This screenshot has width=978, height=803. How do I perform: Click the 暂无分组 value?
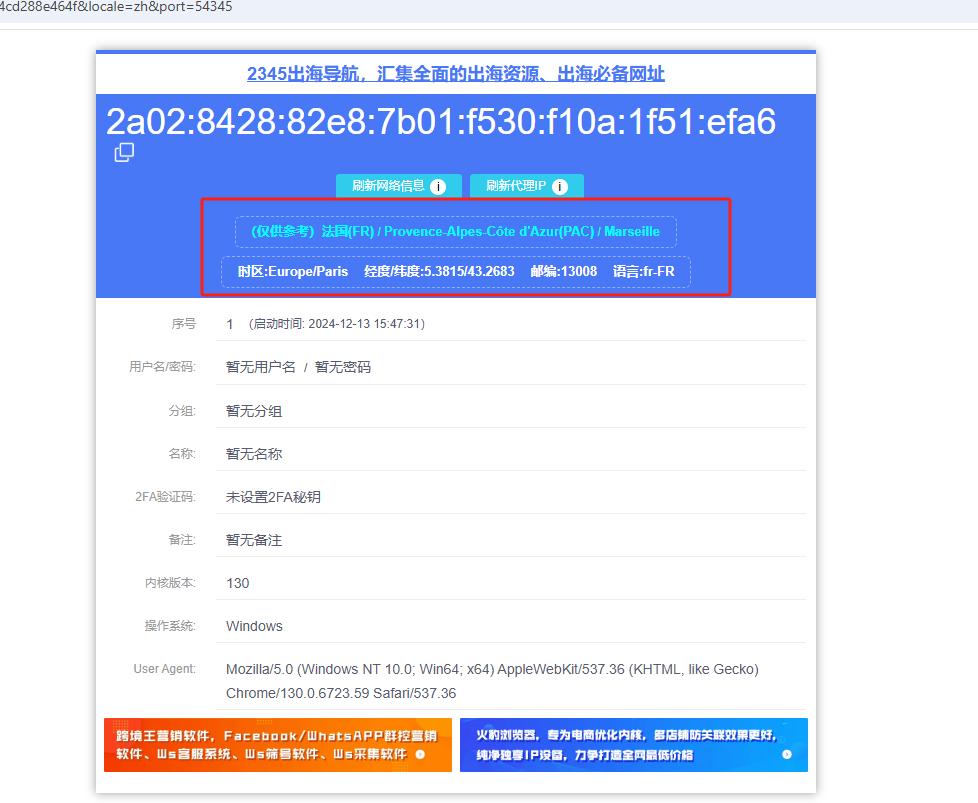click(254, 411)
